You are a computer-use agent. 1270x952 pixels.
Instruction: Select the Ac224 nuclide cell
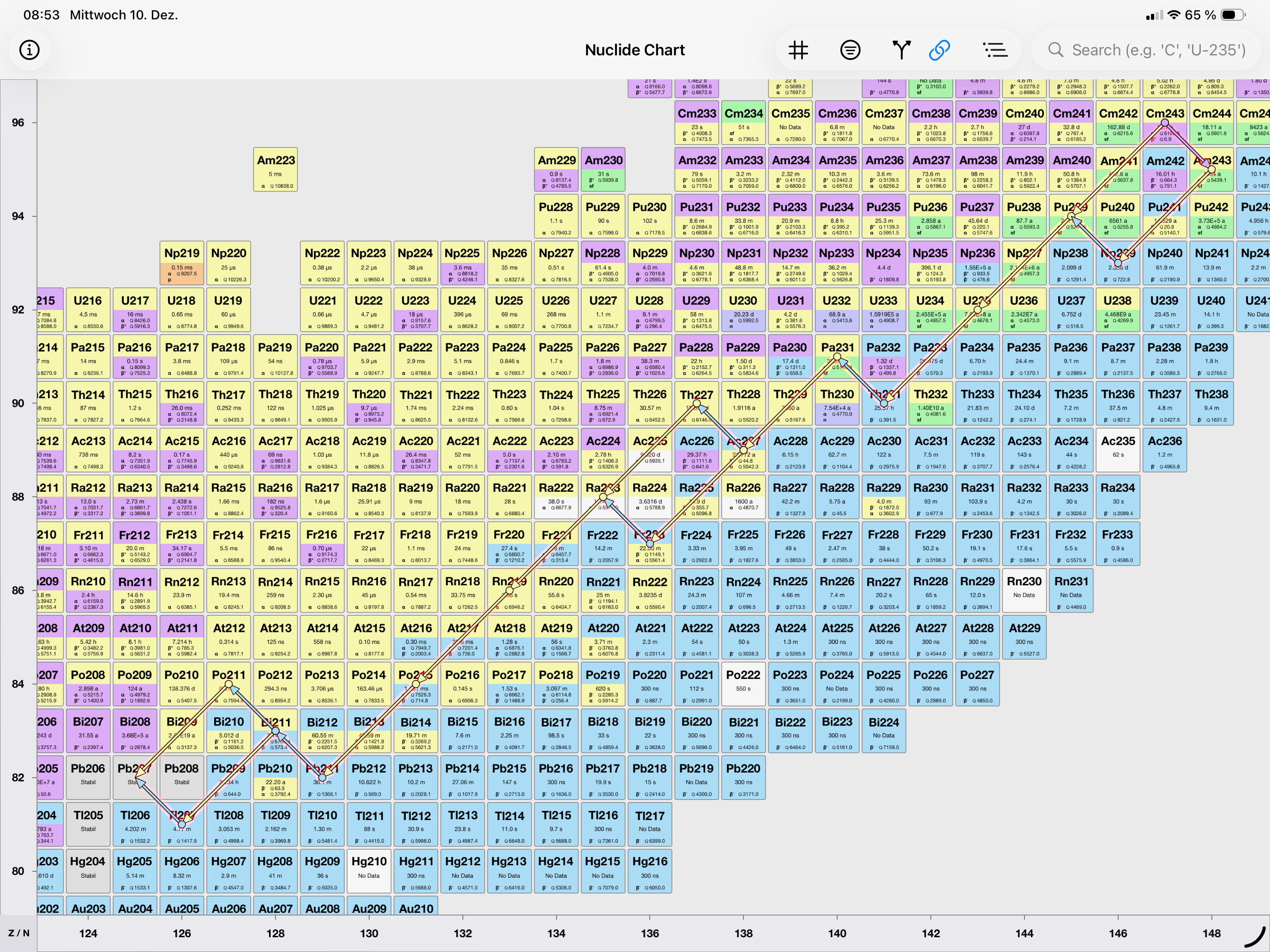pyautogui.click(x=604, y=451)
